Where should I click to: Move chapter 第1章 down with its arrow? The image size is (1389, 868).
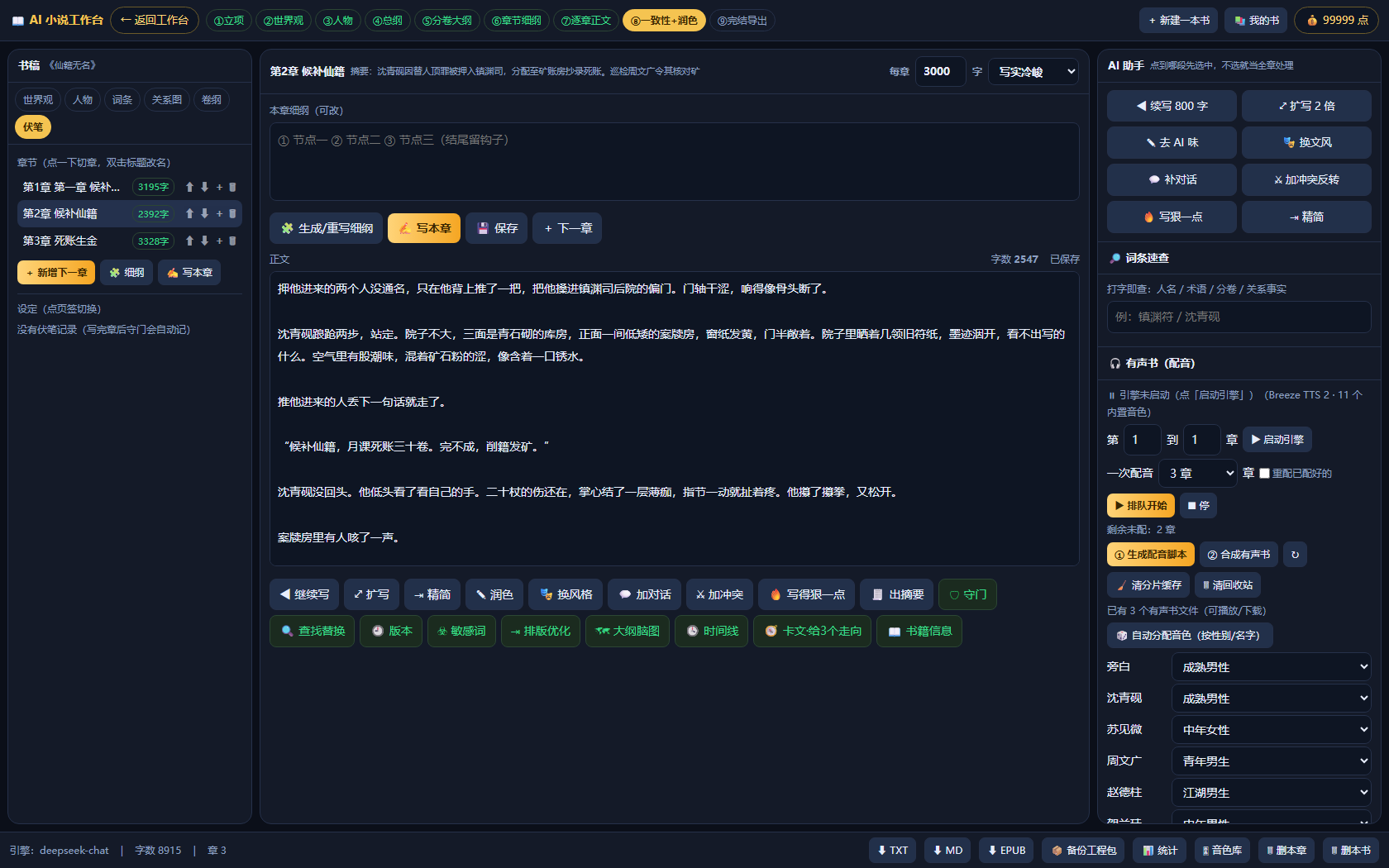pos(204,187)
